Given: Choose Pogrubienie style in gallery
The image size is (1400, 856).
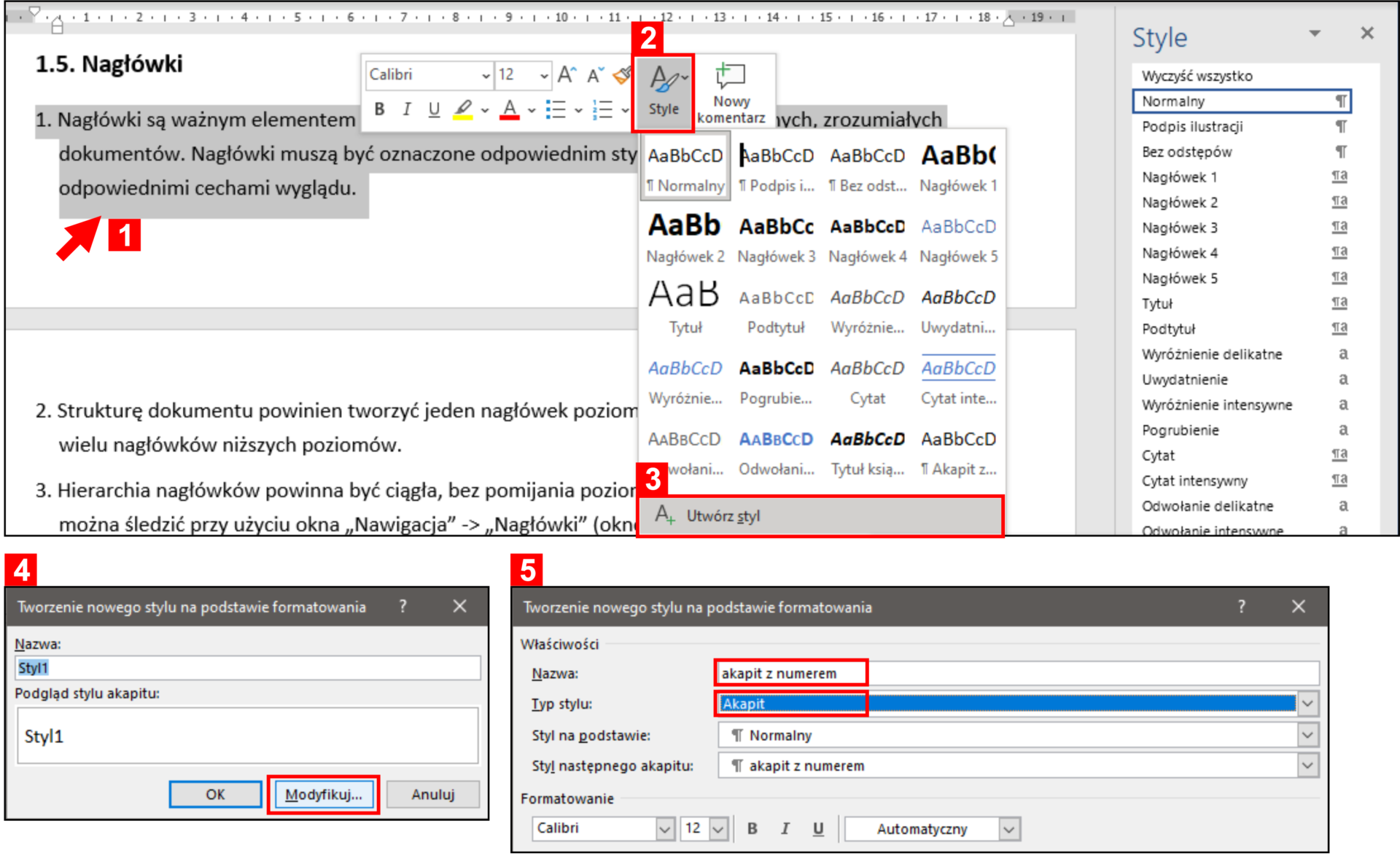Looking at the screenshot, I should coord(776,380).
